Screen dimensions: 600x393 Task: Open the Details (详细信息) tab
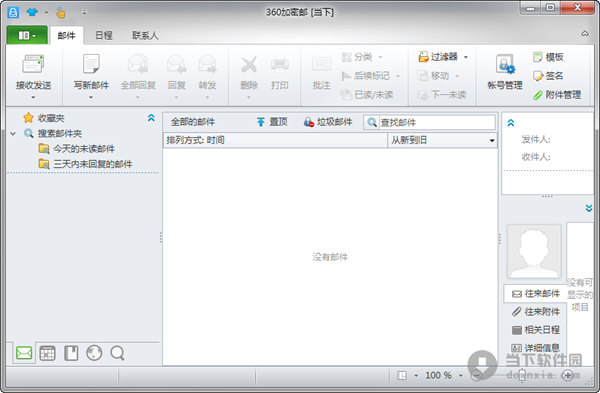pyautogui.click(x=536, y=348)
